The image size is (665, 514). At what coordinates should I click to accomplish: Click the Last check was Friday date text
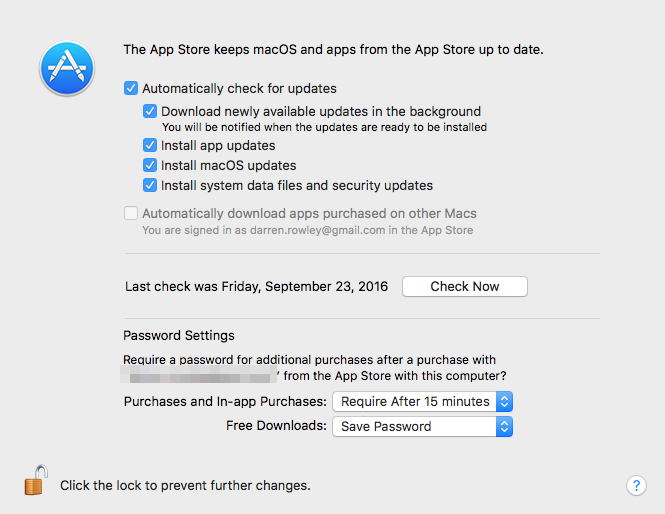(256, 287)
